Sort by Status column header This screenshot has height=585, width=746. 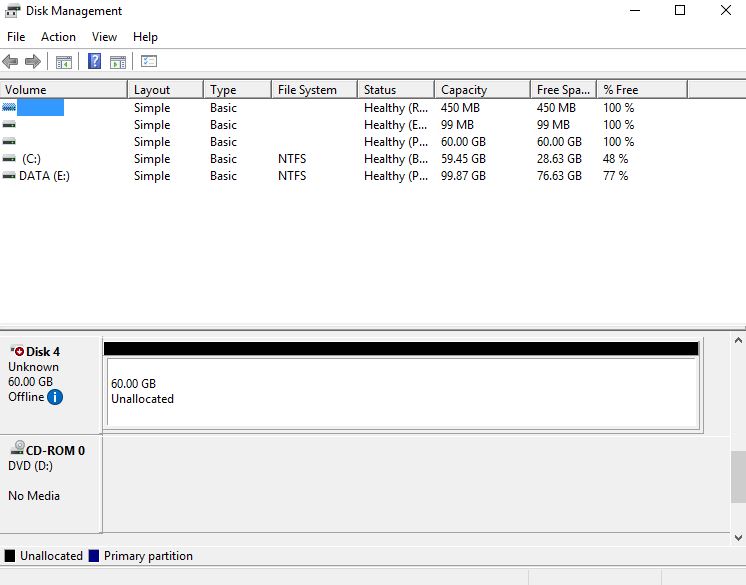pyautogui.click(x=396, y=89)
